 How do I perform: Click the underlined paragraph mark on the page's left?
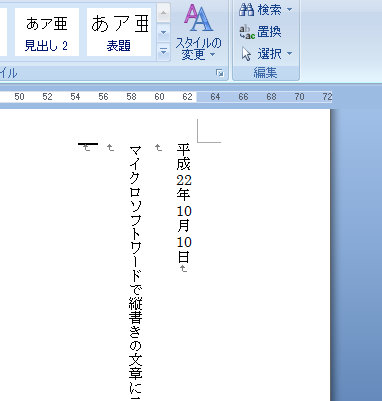[x=88, y=147]
